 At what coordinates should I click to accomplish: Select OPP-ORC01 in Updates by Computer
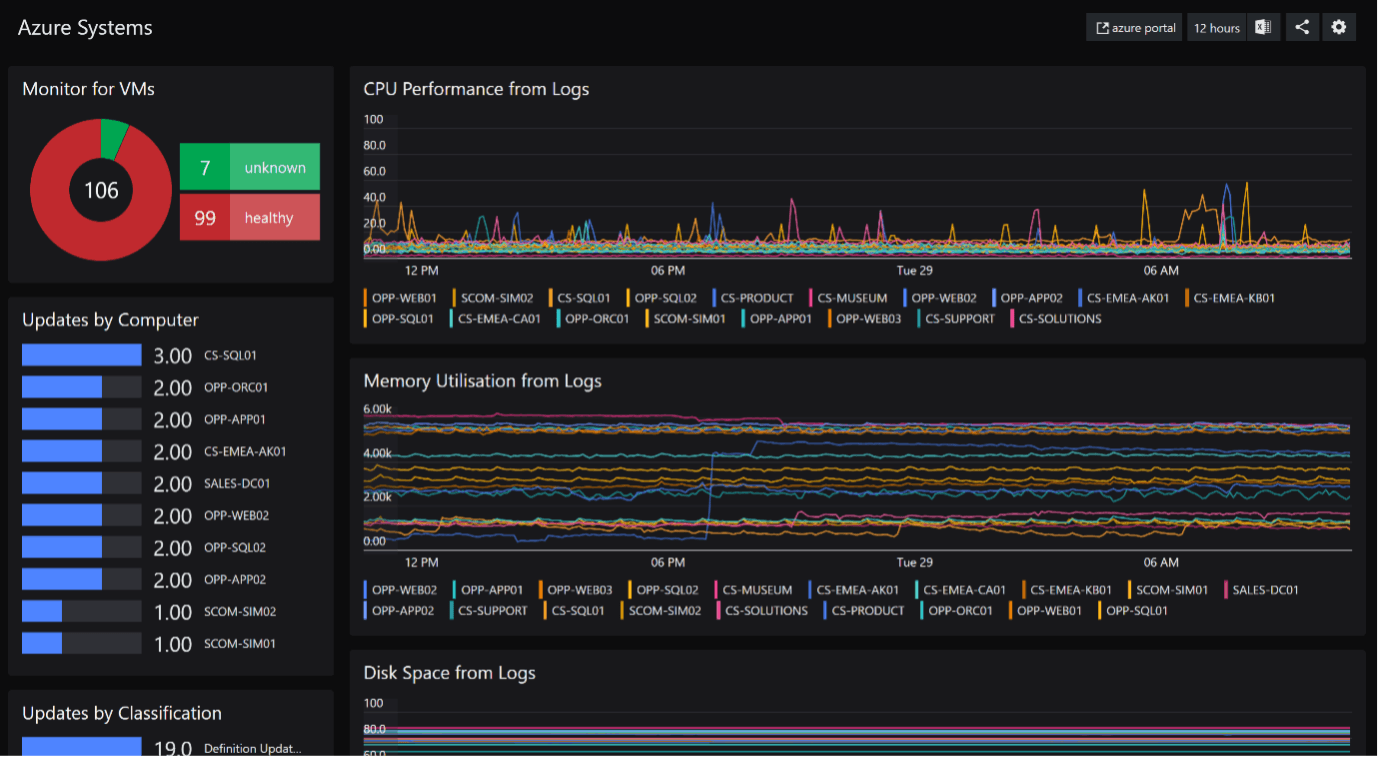pos(236,387)
